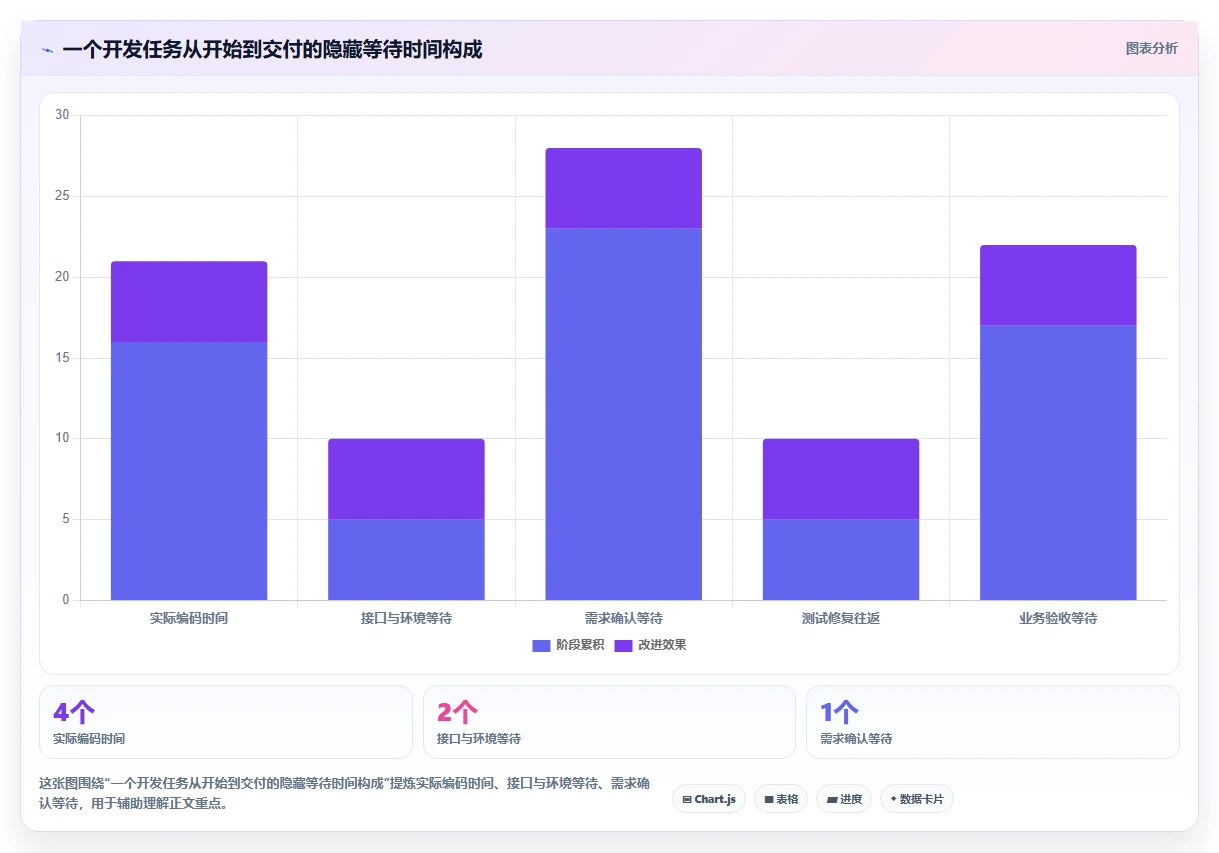Screen dimensions: 1219x853
Task: Click the y-axis value 5
Action: pyautogui.click(x=66, y=519)
